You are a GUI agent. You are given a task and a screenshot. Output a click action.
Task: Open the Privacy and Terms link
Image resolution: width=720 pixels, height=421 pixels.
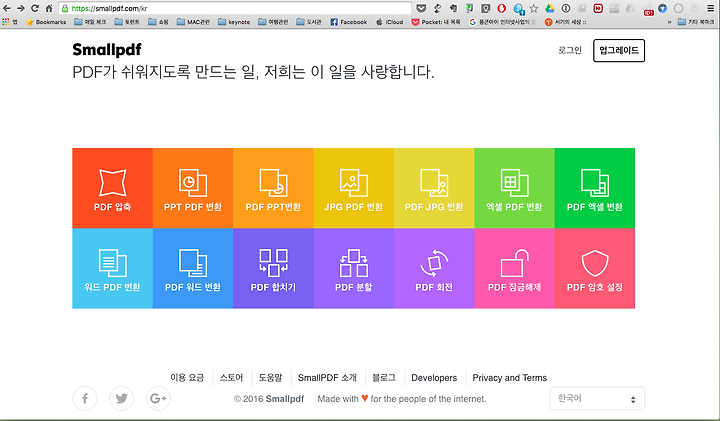pos(510,378)
